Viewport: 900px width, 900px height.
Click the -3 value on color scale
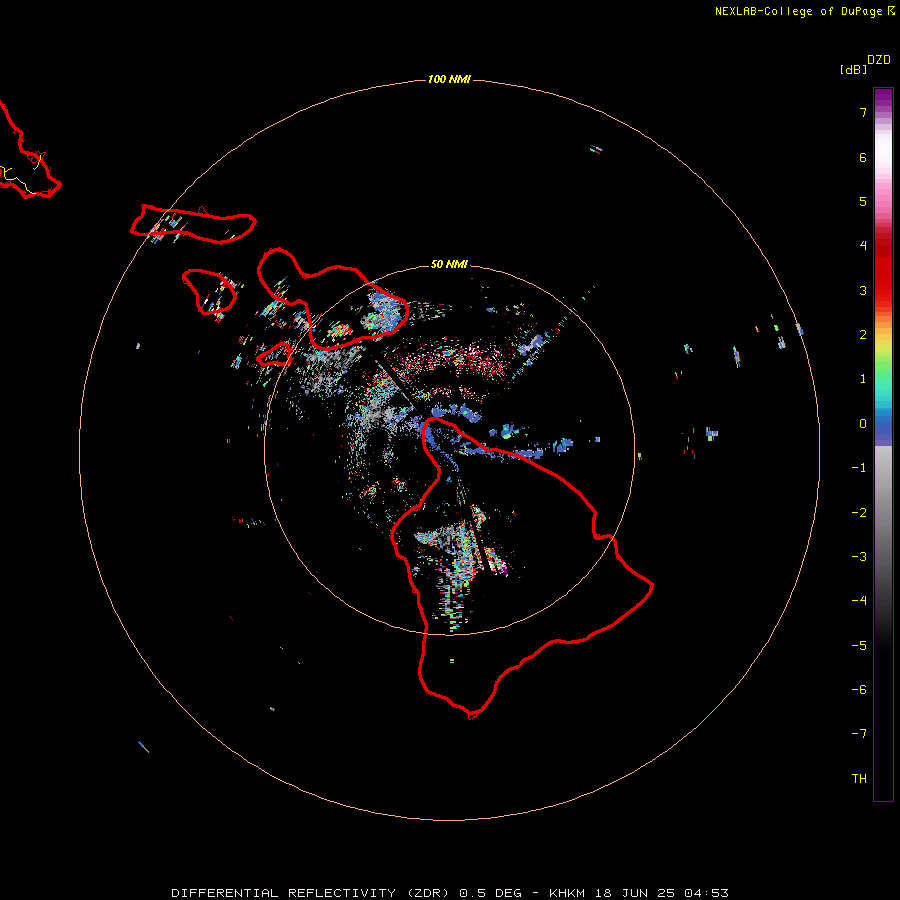[859, 557]
